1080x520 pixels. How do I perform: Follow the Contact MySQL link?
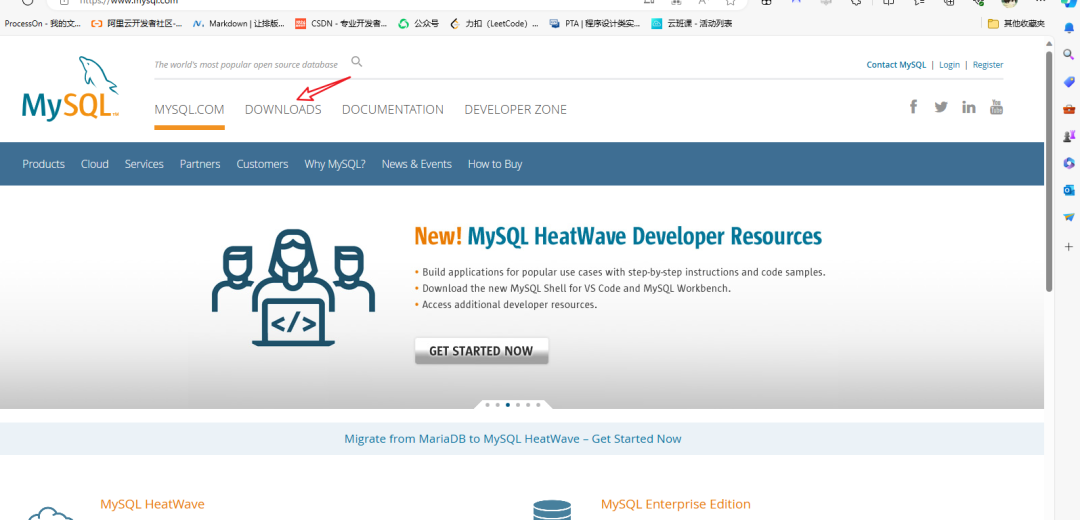[896, 65]
